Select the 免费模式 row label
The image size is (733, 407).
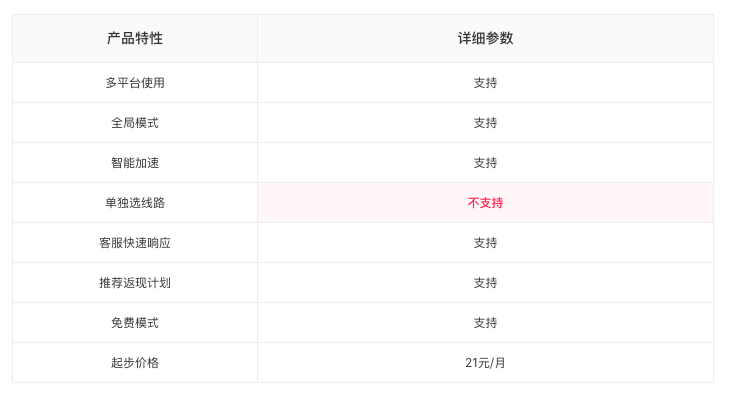pyautogui.click(x=135, y=323)
